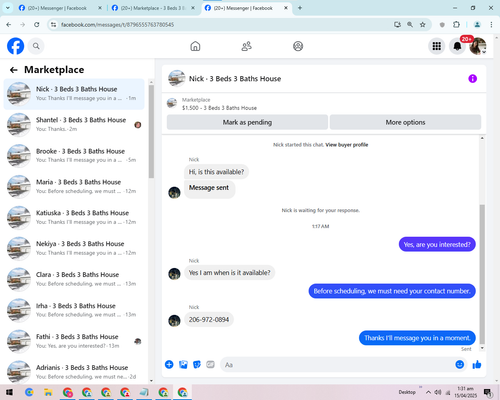Open Adrianis conversation in list
The image size is (500, 400).
click(74, 372)
